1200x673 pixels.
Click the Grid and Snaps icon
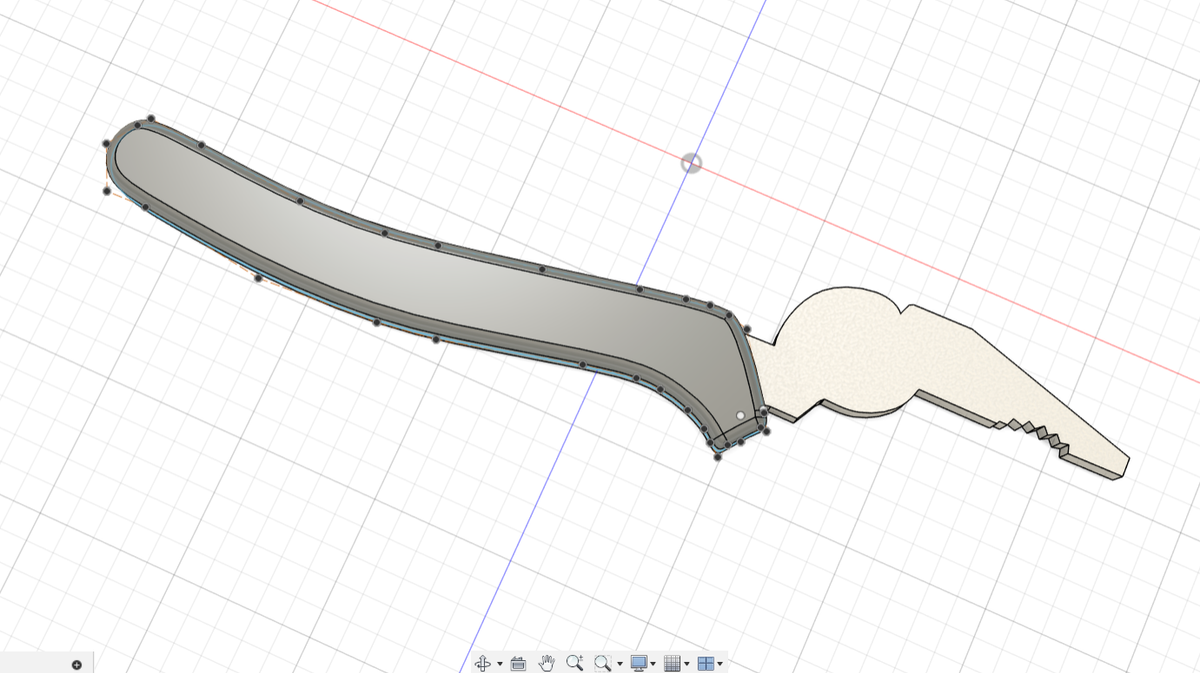pos(673,663)
